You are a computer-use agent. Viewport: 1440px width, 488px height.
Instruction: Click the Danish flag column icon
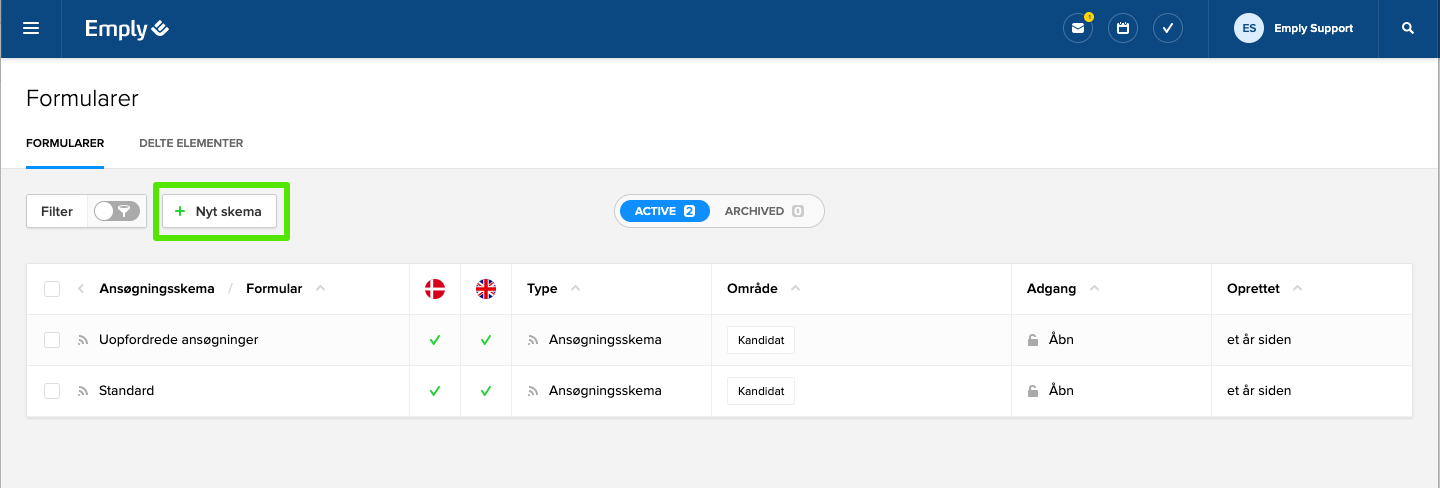[x=435, y=289]
